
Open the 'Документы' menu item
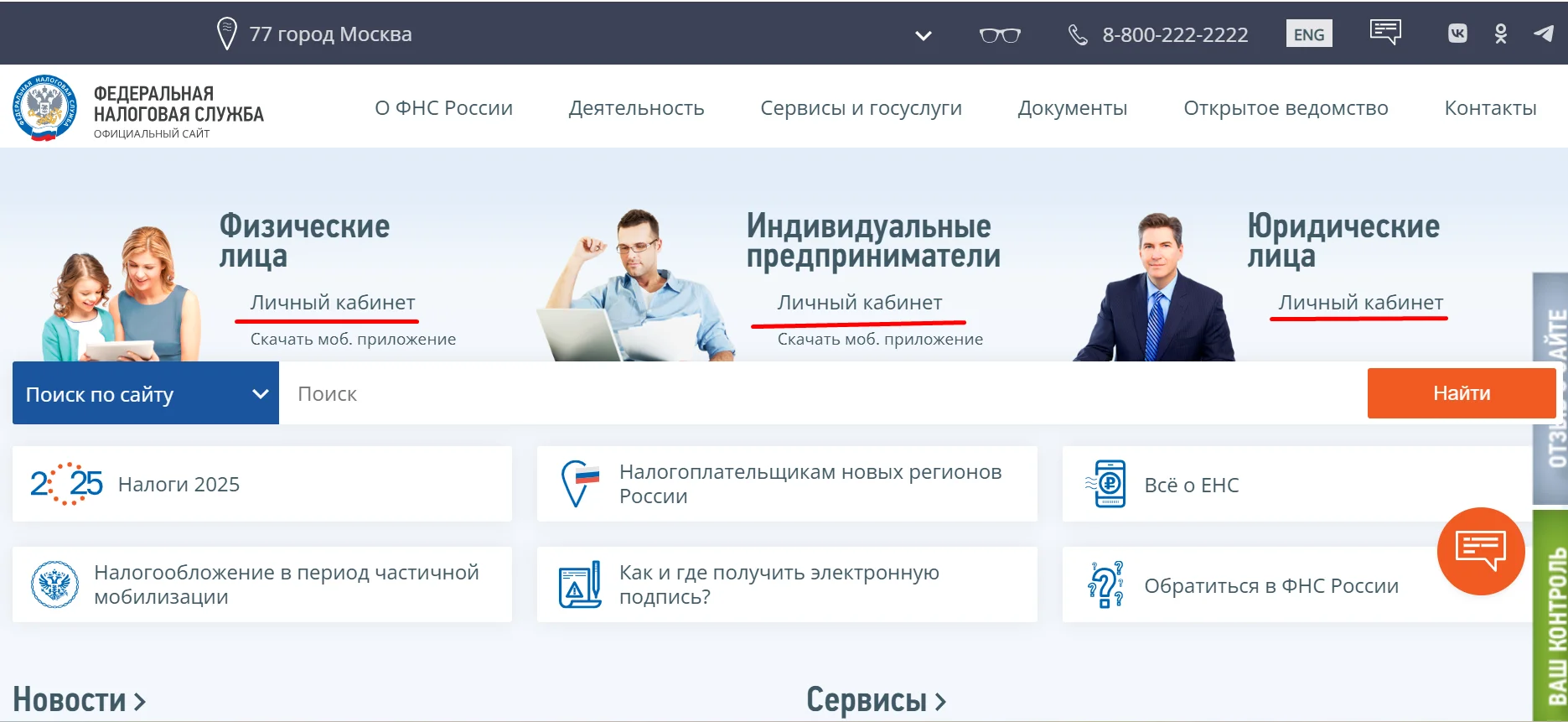[1072, 108]
